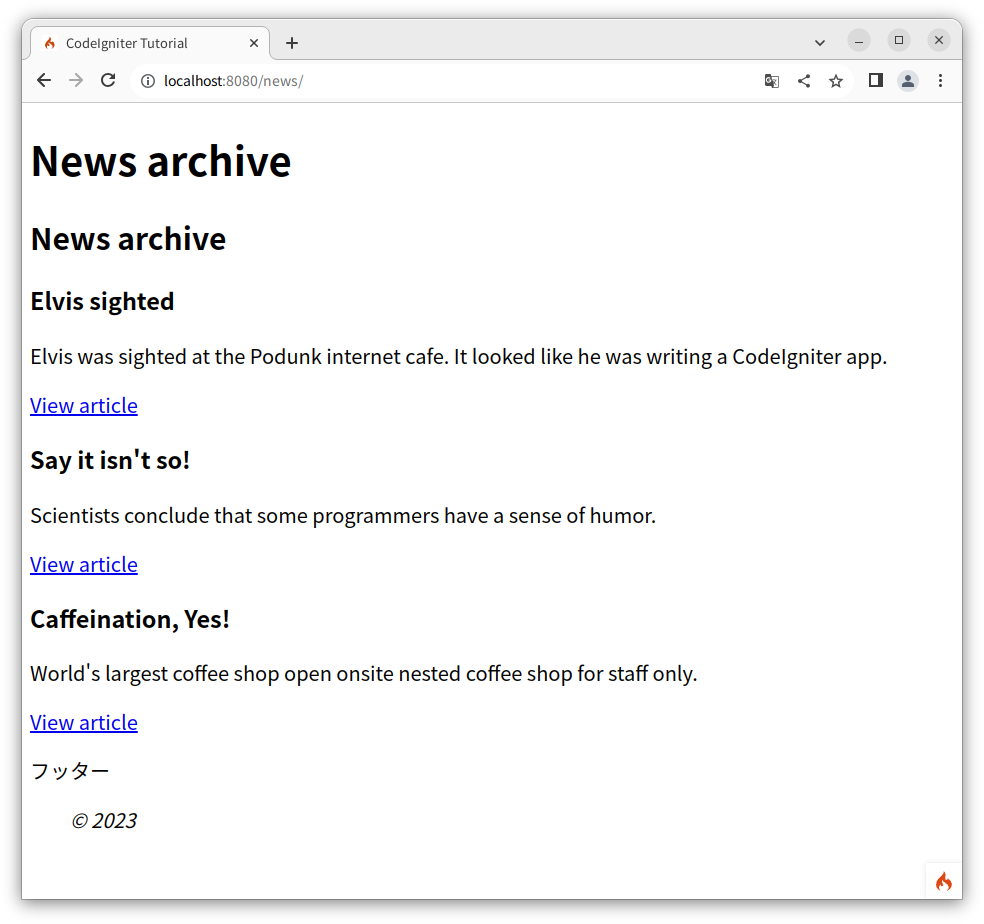This screenshot has height=924, width=984.
Task: Close the browser window
Action: pyautogui.click(x=939, y=40)
